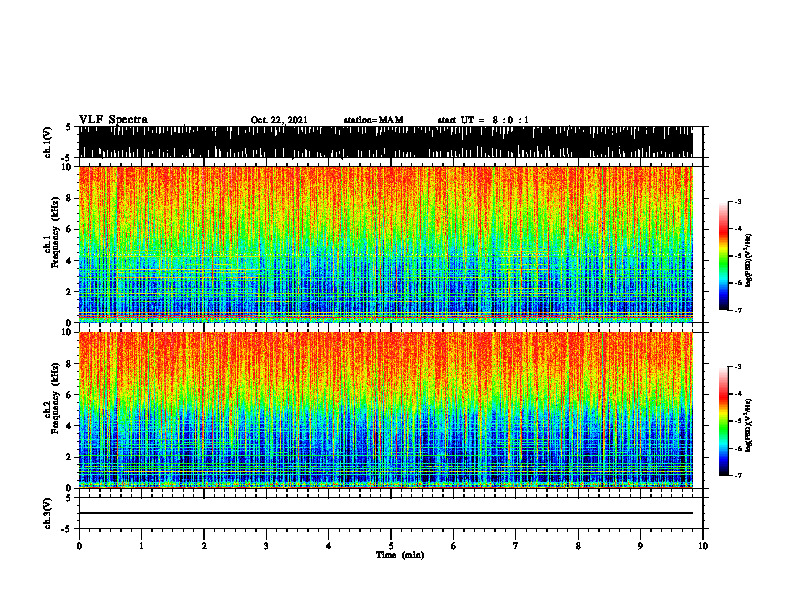Screen dimensions: 792x612
Task: Click the "2" kHz tick on ch.1 frequency axis
Action: click(69, 292)
